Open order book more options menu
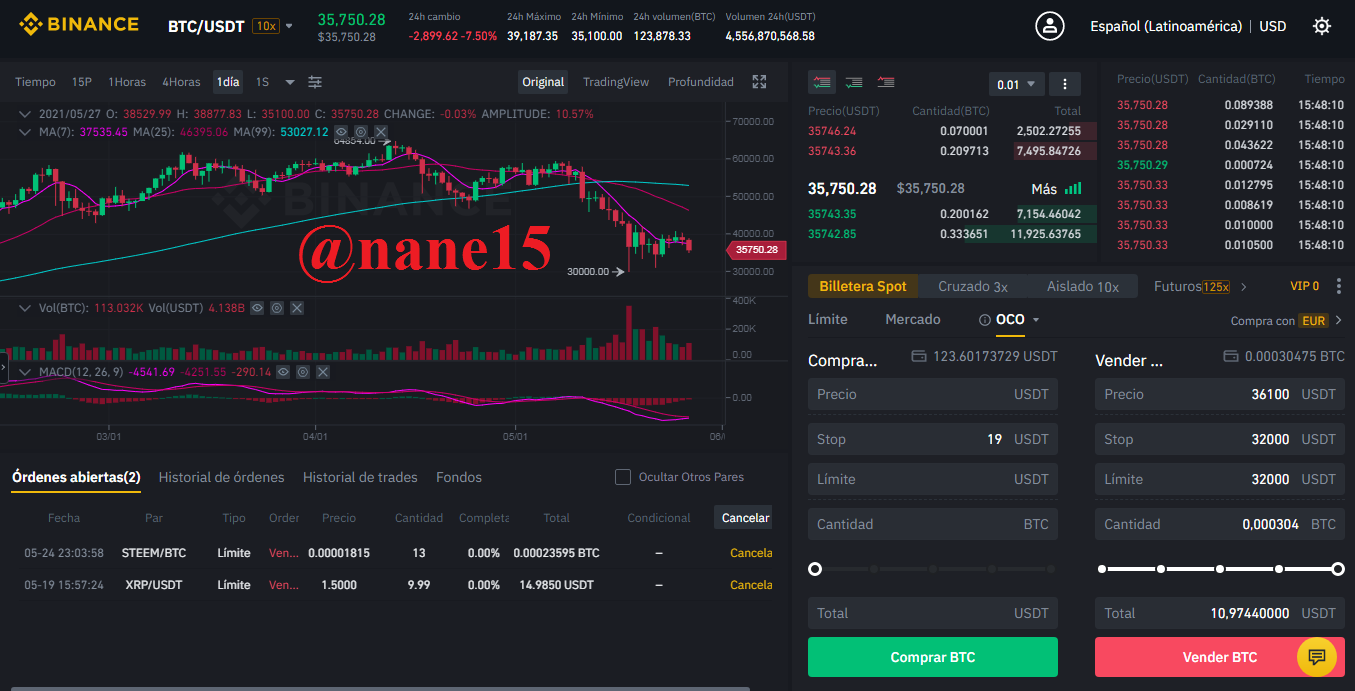Viewport: 1355px width, 691px height. tap(1064, 84)
